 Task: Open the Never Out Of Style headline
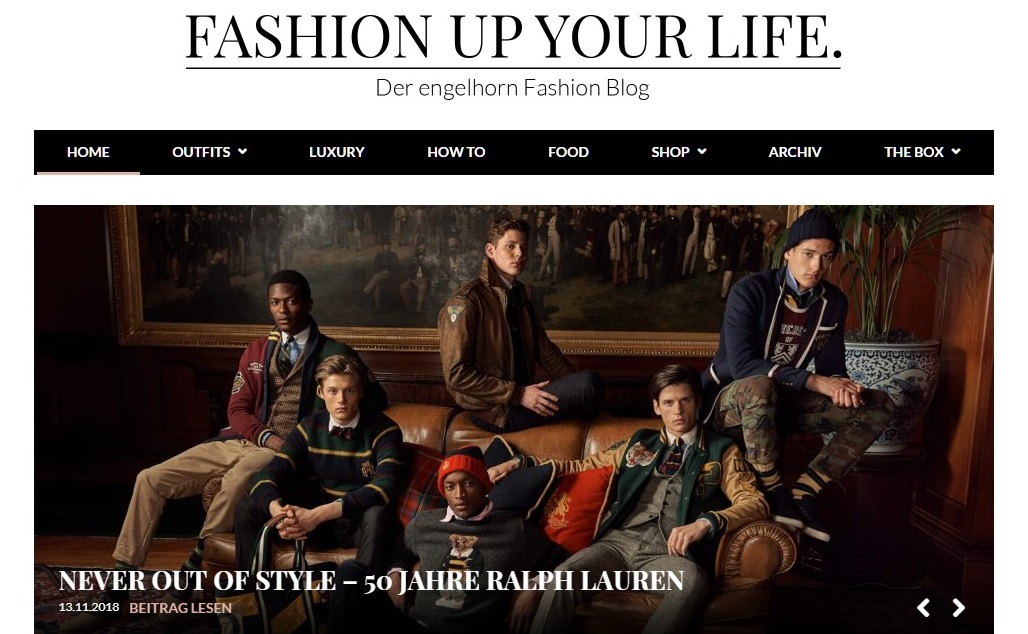point(371,581)
